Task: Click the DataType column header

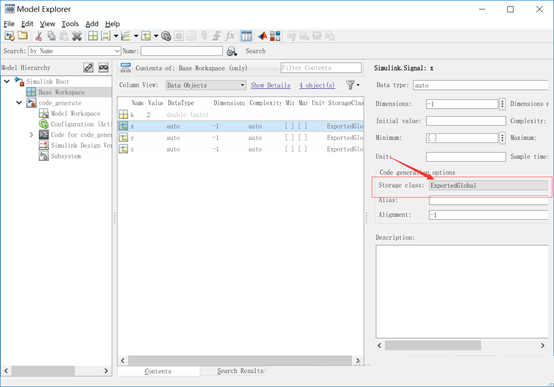Action: (x=188, y=103)
